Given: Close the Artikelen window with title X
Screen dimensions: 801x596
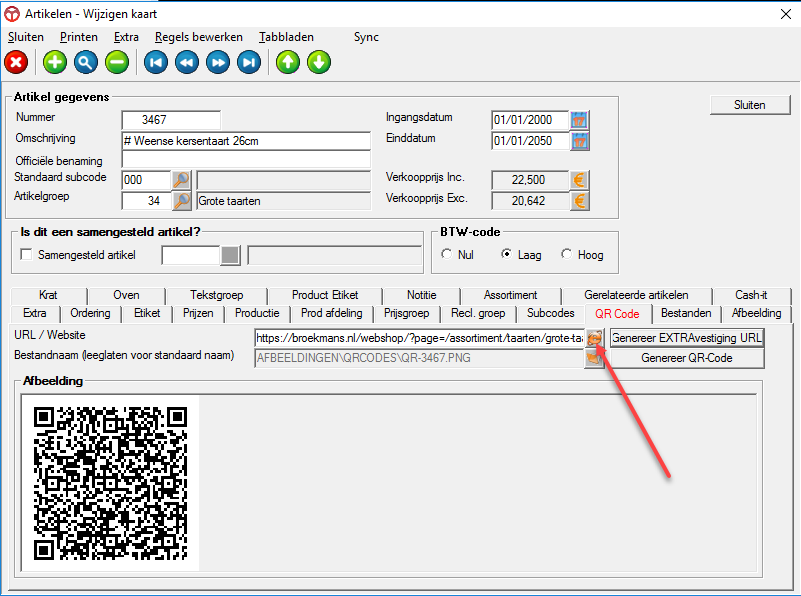Looking at the screenshot, I should click(x=786, y=14).
